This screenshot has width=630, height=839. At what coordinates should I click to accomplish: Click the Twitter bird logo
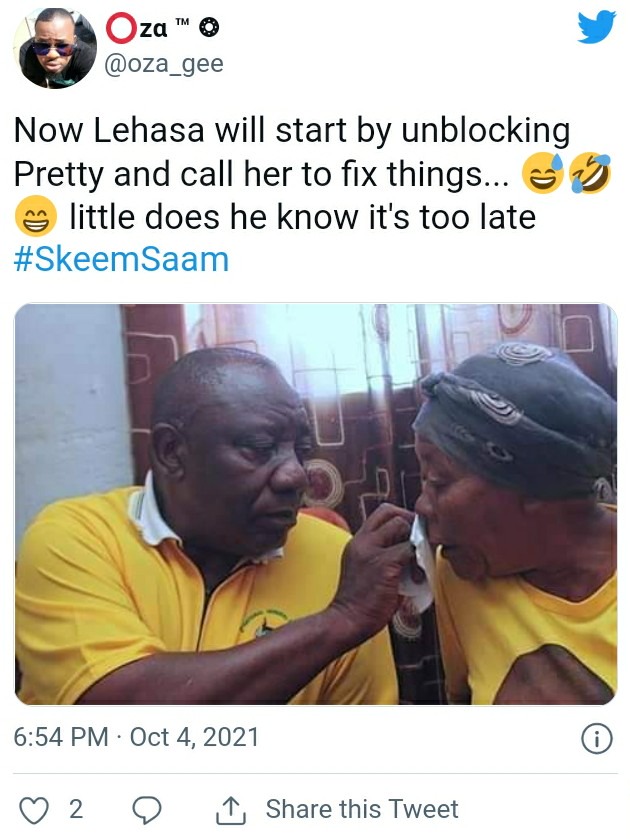coord(597,27)
